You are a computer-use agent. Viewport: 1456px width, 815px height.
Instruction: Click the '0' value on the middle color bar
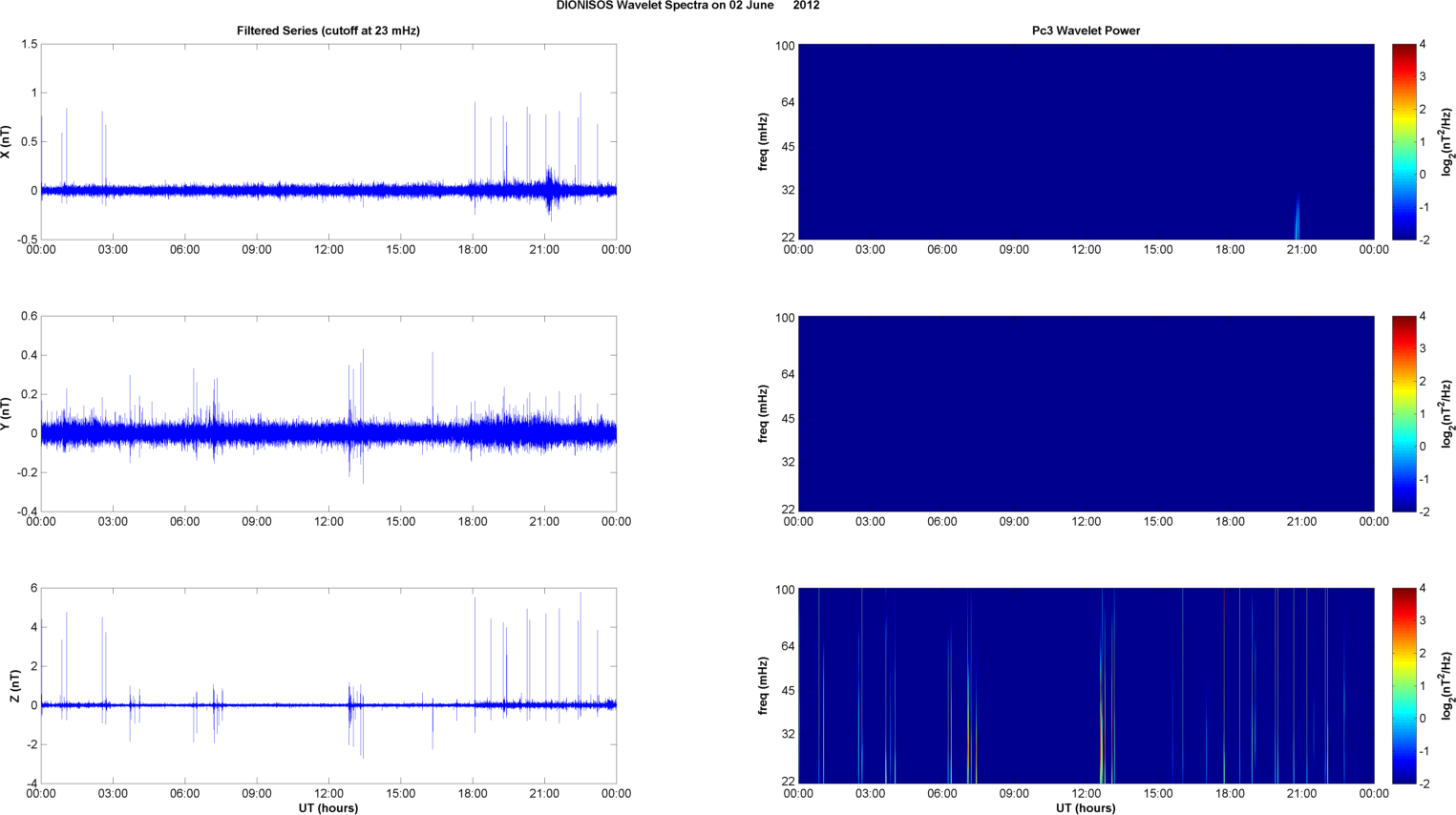(x=1423, y=447)
